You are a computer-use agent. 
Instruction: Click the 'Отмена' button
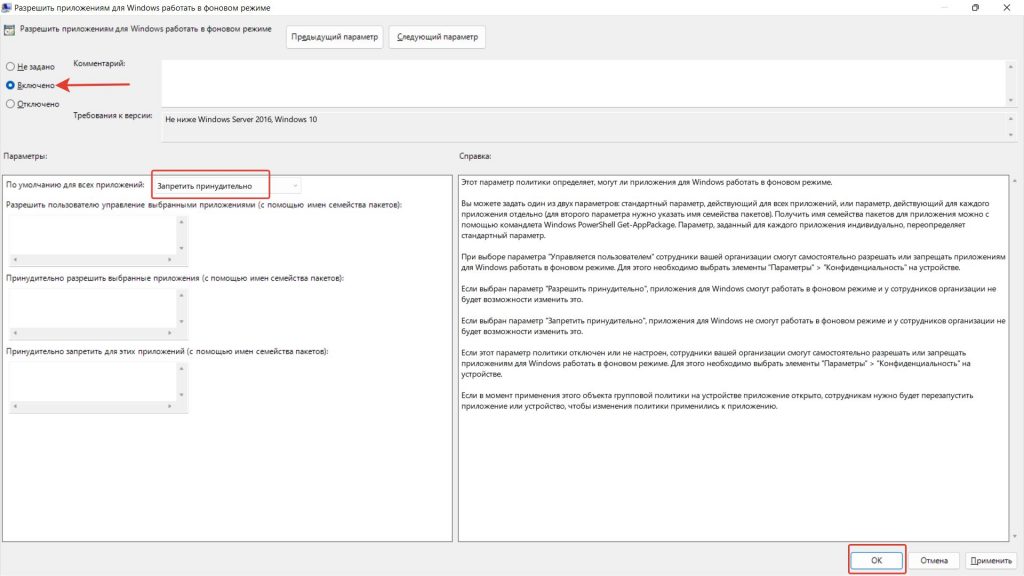934,560
